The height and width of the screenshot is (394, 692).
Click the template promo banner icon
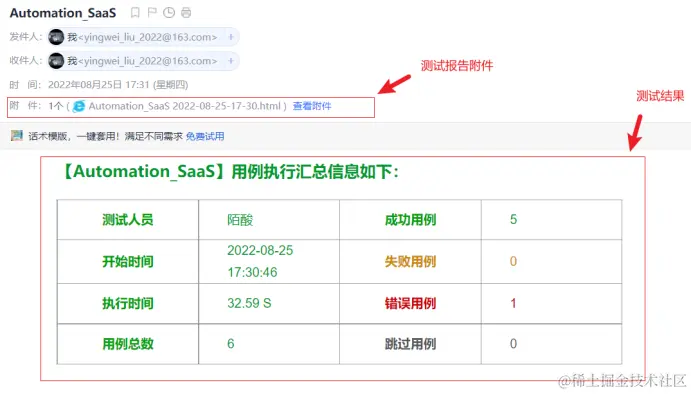tap(17, 135)
